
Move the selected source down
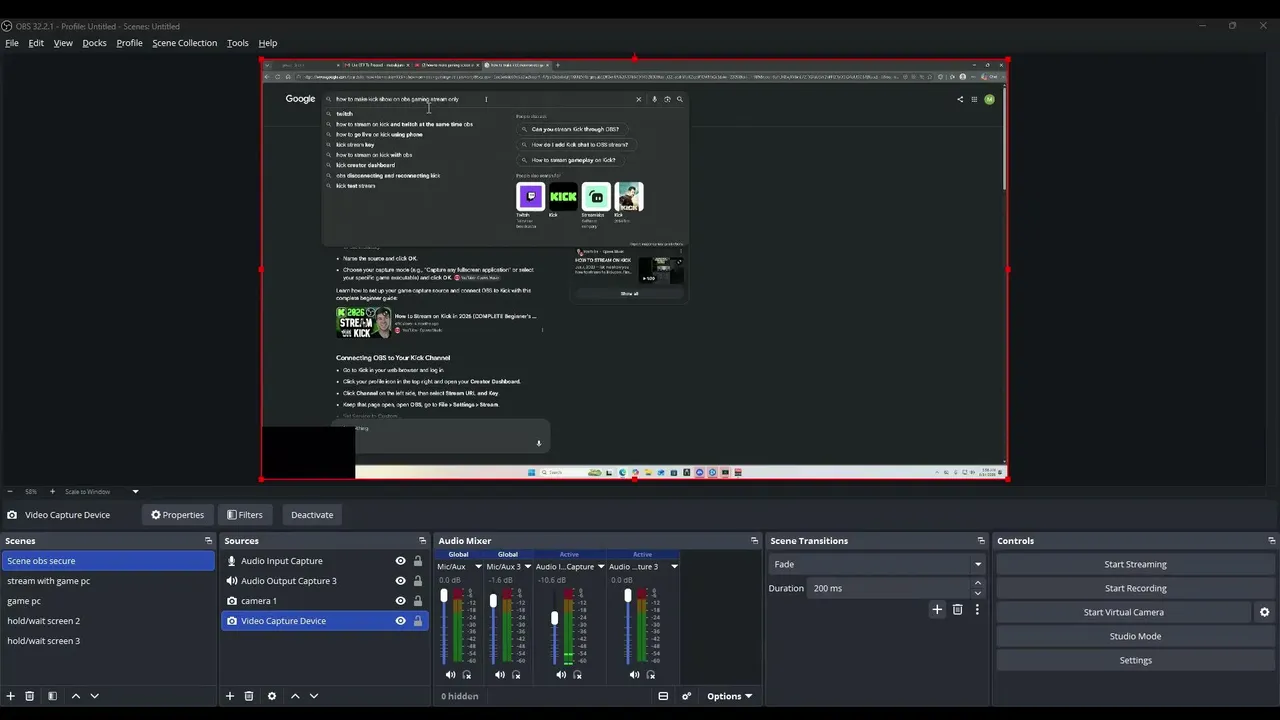pyautogui.click(x=314, y=696)
